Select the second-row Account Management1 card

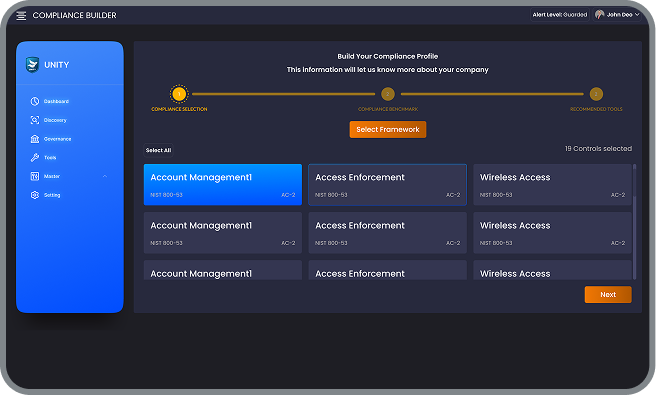coord(223,233)
